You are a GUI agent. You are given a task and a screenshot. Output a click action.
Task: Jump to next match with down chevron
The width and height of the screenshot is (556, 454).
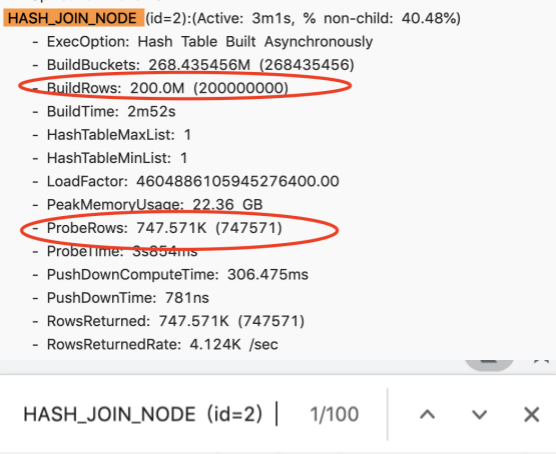pos(479,414)
